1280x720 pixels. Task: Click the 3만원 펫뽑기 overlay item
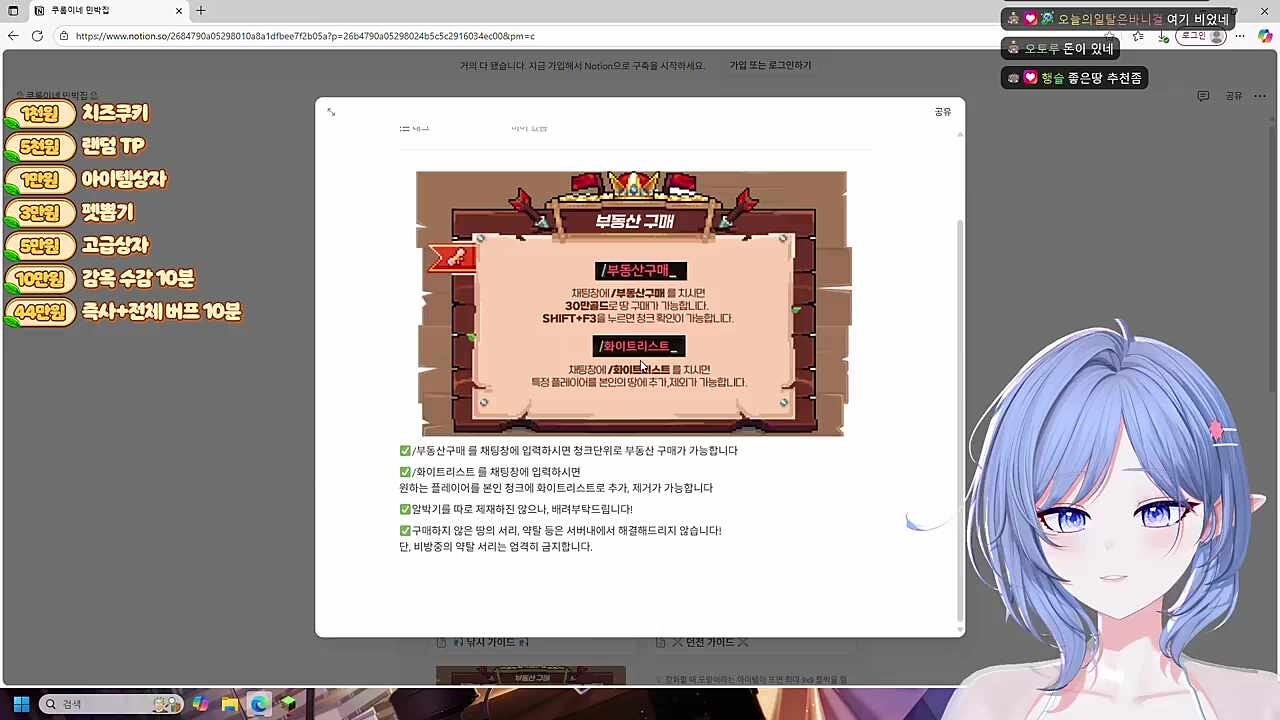click(x=69, y=213)
